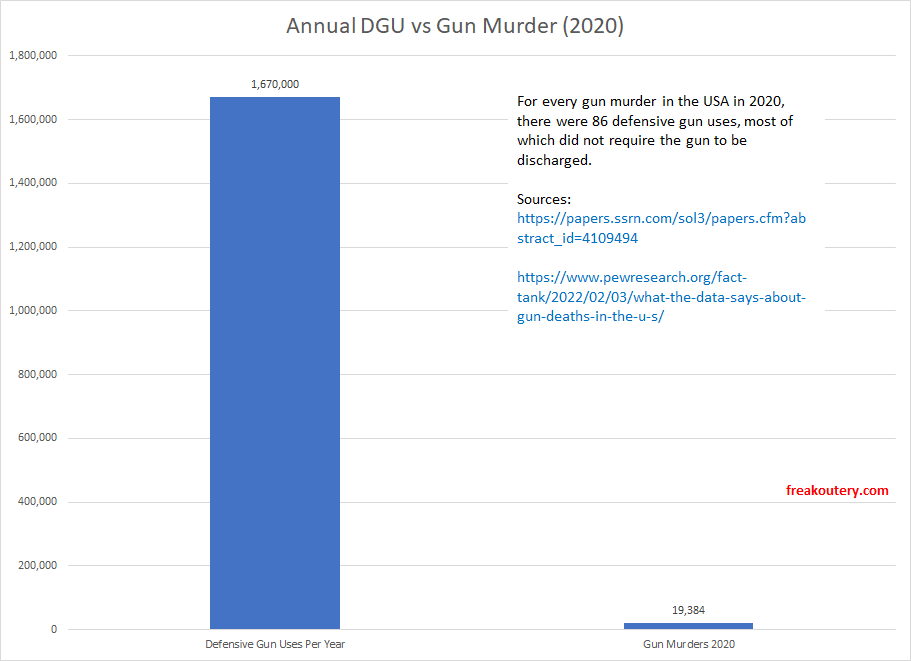Click the freakoutery.com watermark
The width and height of the screenshot is (911, 661).
coord(836,490)
